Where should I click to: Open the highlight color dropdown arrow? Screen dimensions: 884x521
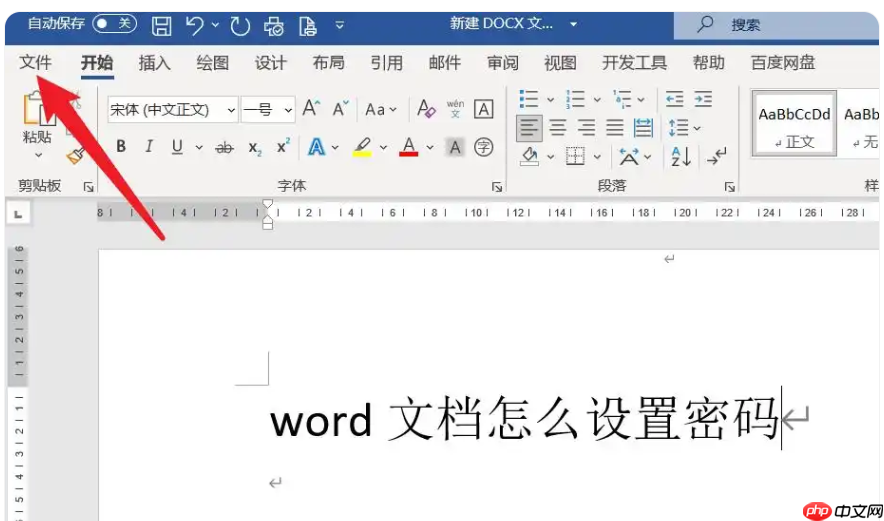383,148
